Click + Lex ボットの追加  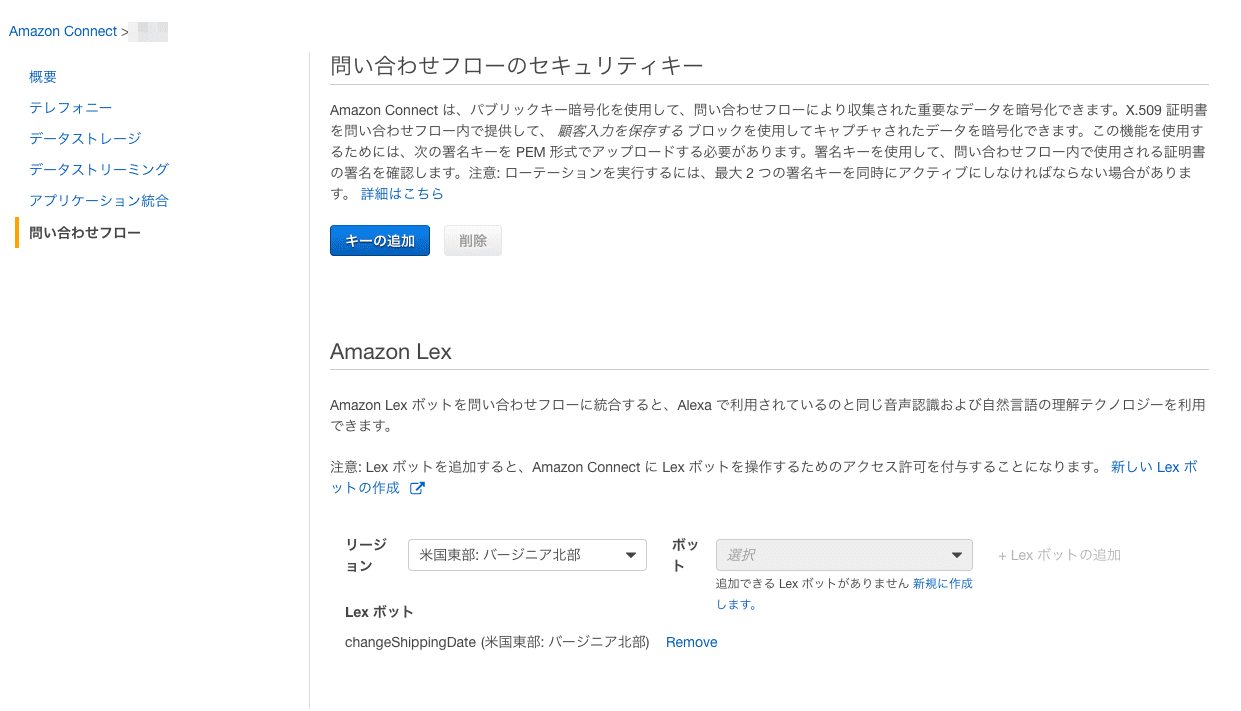[x=1059, y=555]
